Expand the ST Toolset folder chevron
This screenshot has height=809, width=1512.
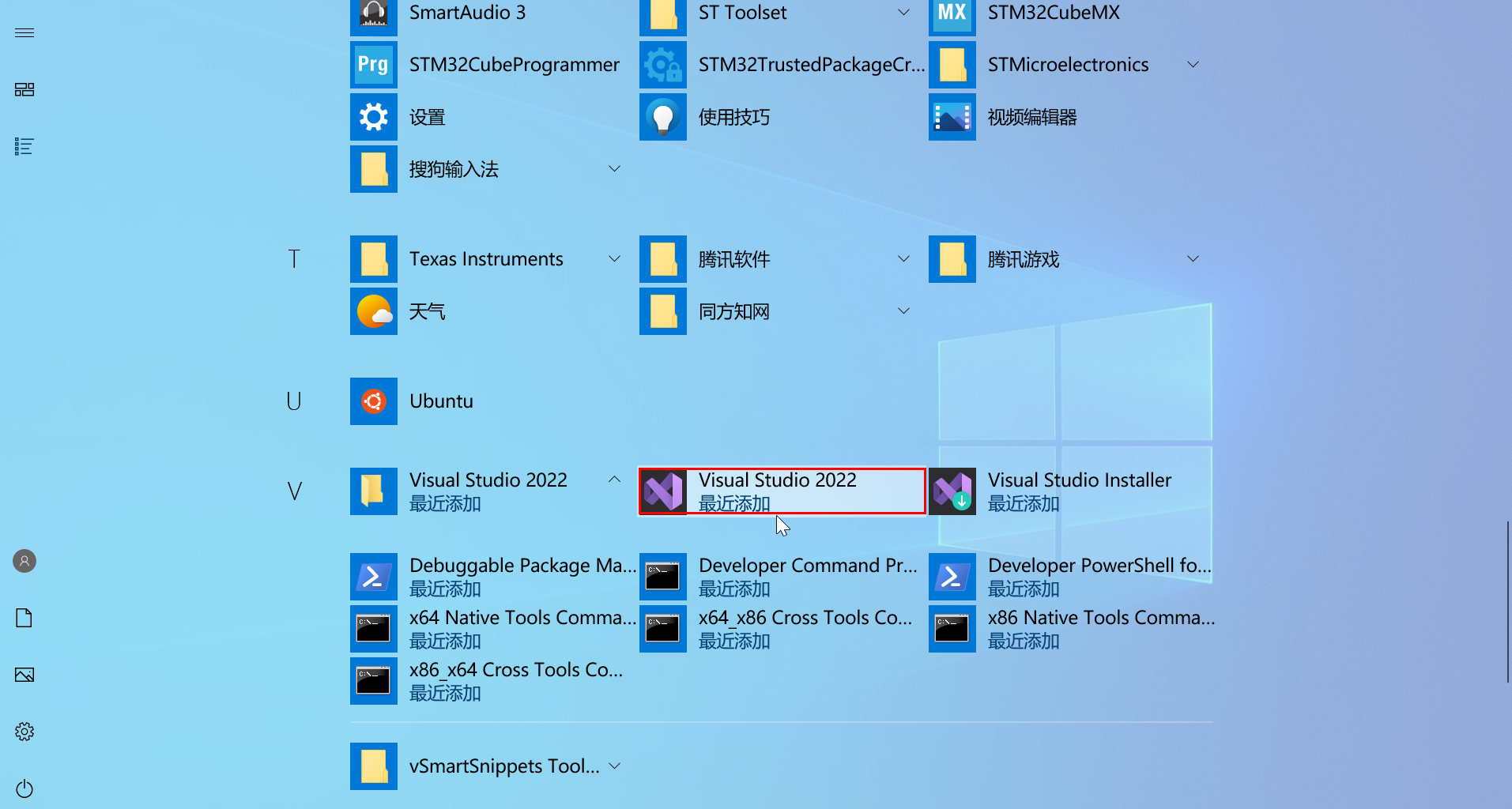click(x=903, y=13)
